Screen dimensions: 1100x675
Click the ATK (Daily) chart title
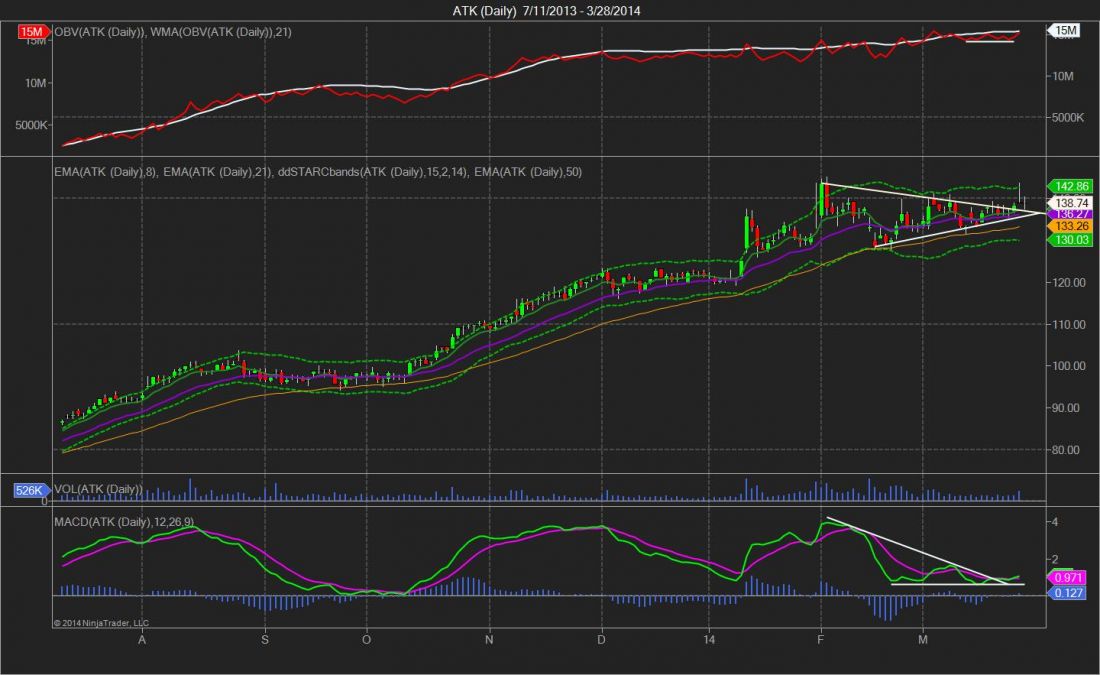pos(549,11)
